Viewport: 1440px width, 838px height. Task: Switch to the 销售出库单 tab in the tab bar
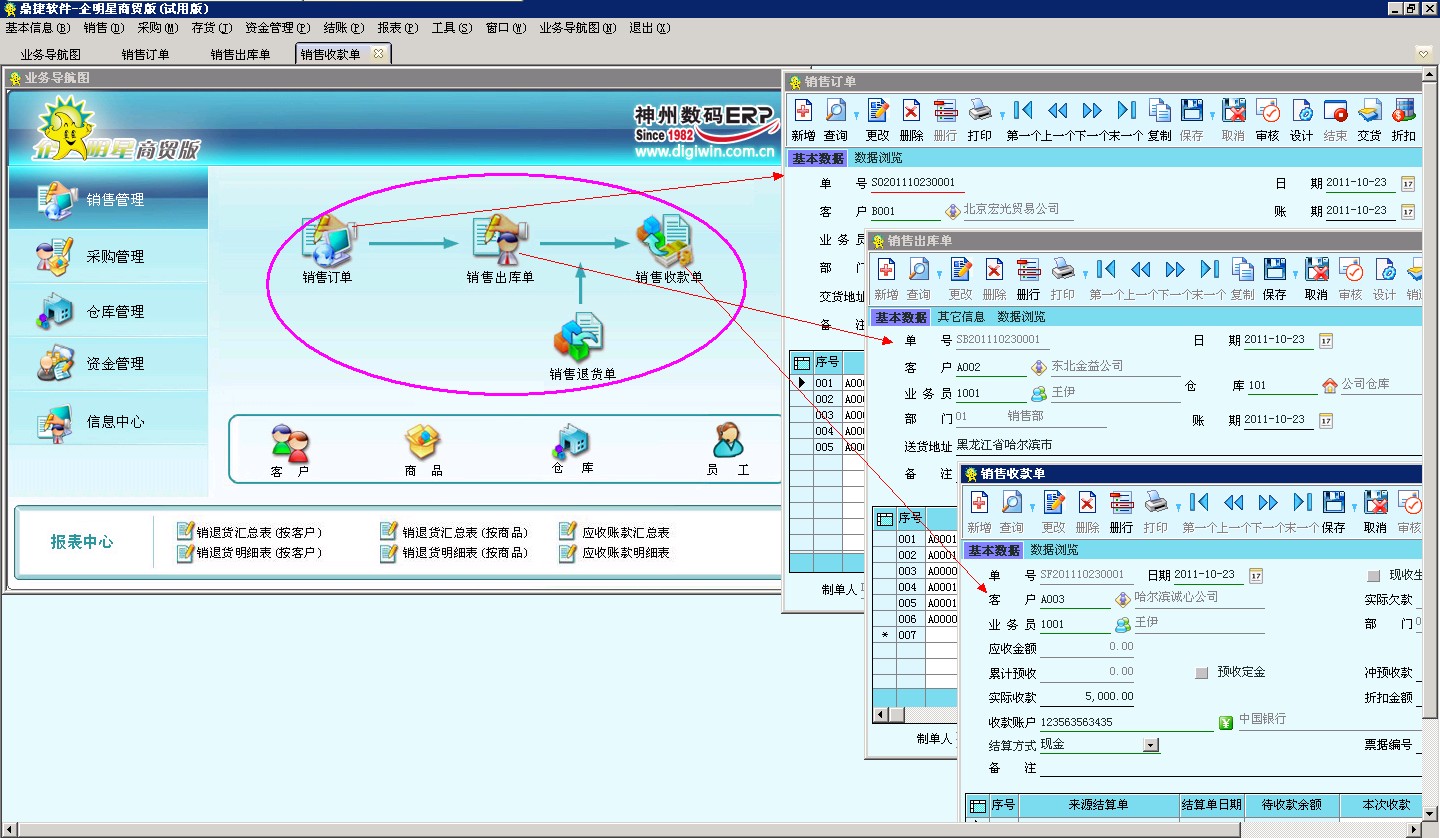[240, 55]
